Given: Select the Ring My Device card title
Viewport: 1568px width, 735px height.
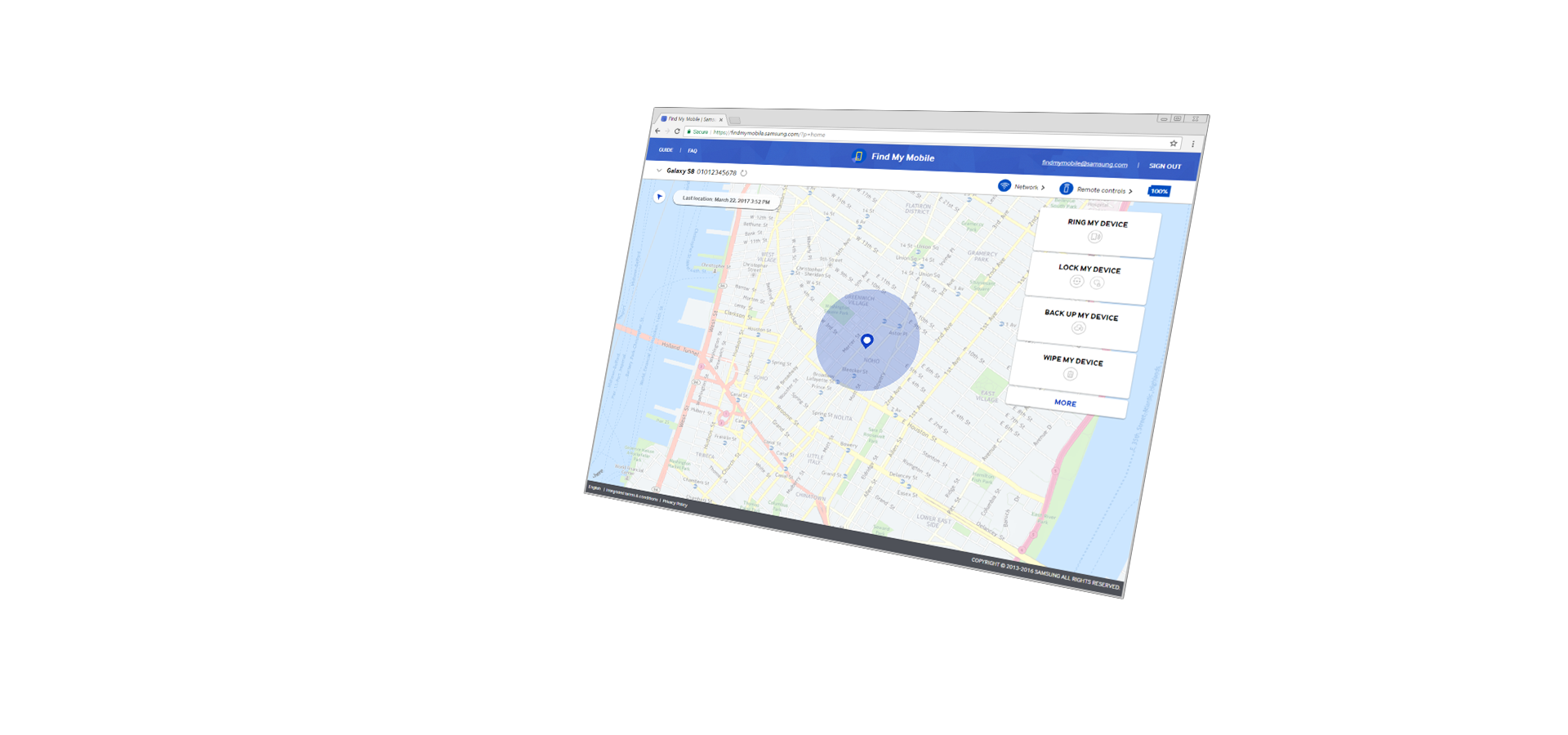Looking at the screenshot, I should 1098,223.
